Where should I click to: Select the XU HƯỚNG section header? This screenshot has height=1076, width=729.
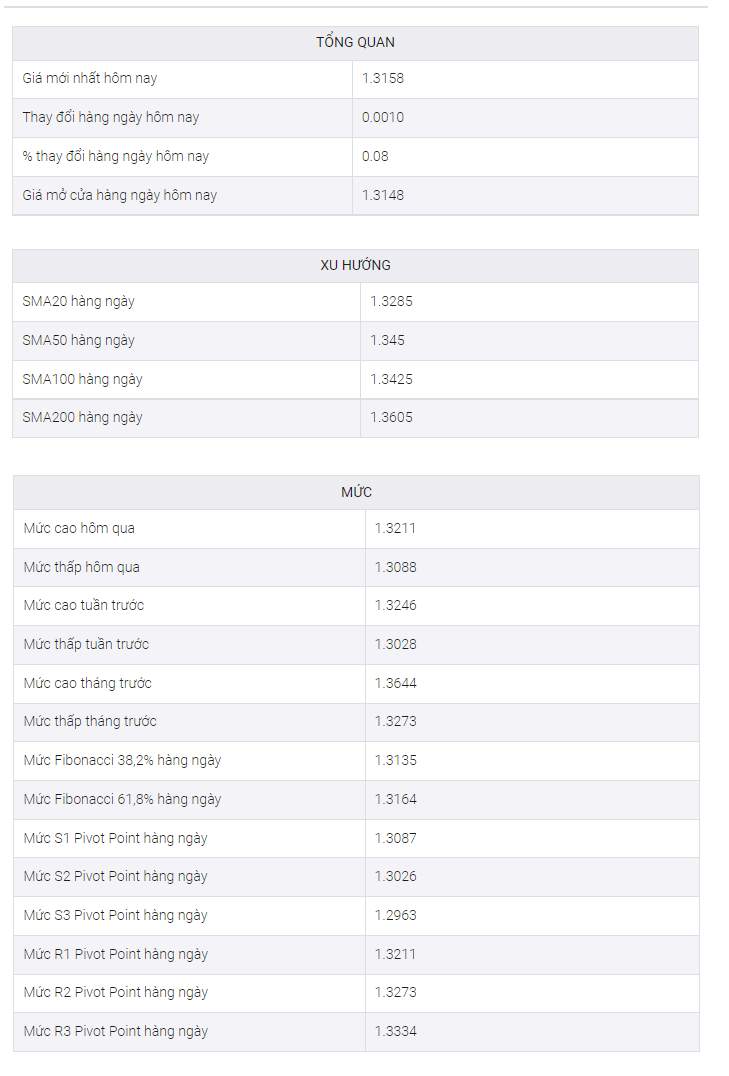pyautogui.click(x=355, y=265)
